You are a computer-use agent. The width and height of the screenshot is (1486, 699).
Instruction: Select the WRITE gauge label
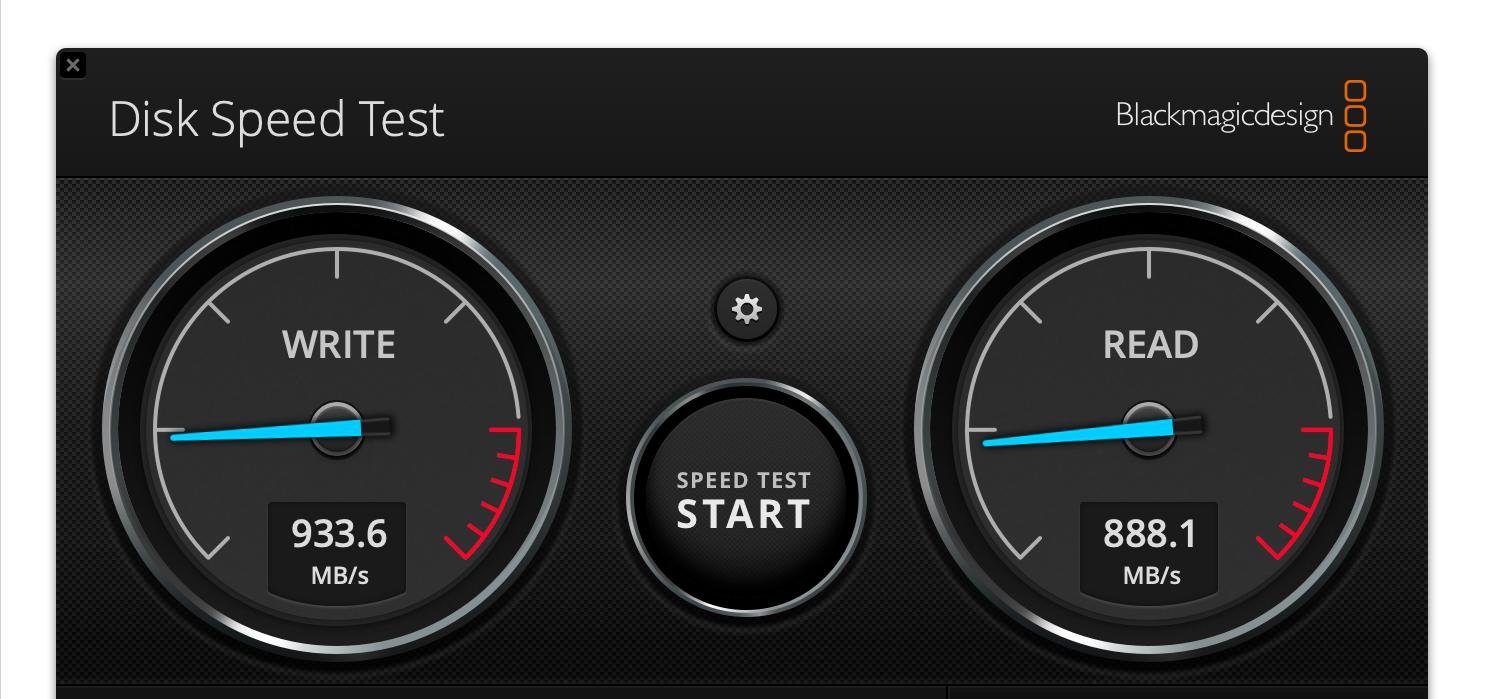338,345
